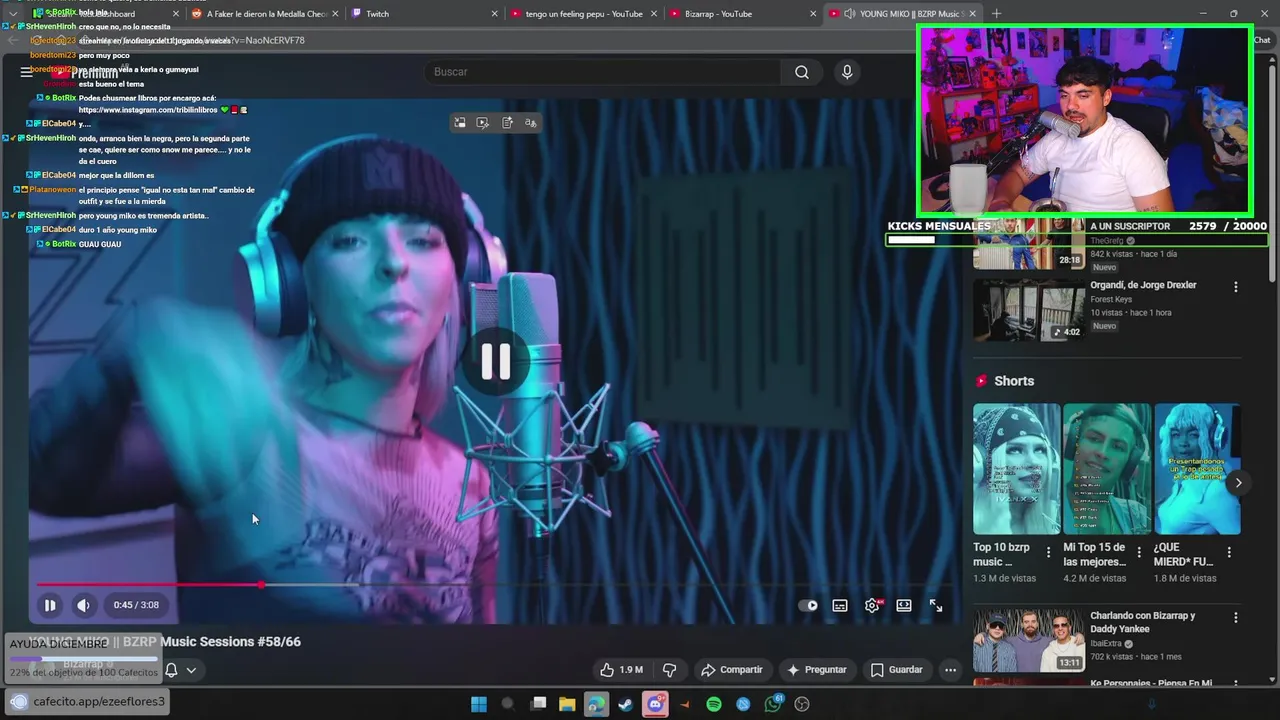Open File Explorer from taskbar
This screenshot has height=720, width=1280.
click(567, 704)
